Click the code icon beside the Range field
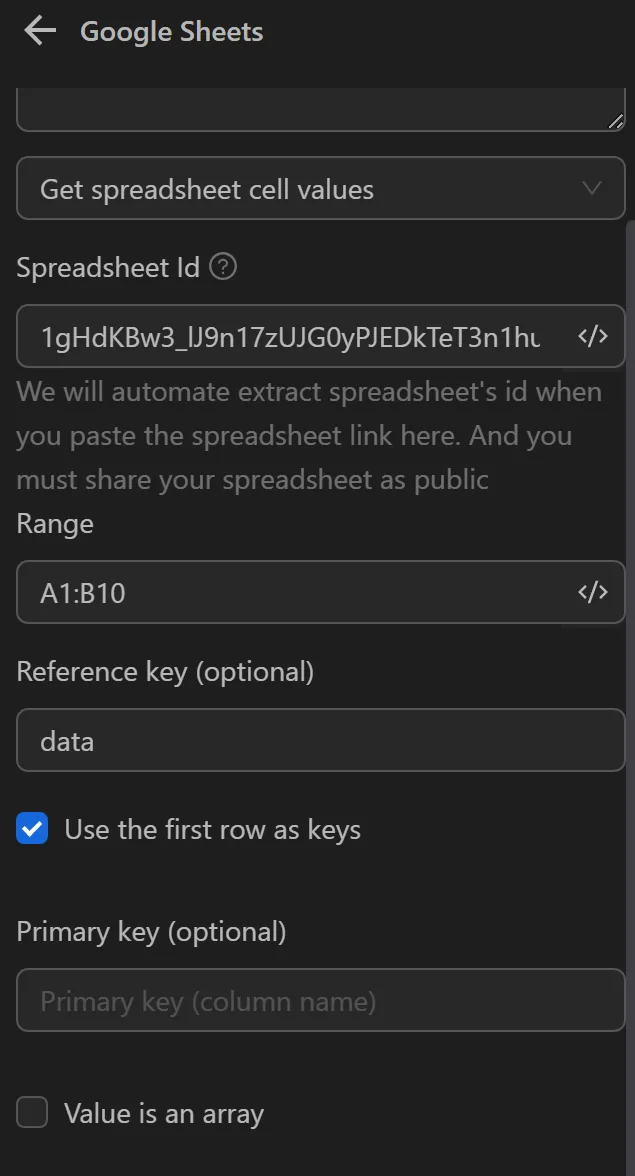The height and width of the screenshot is (1176, 635). pos(593,592)
